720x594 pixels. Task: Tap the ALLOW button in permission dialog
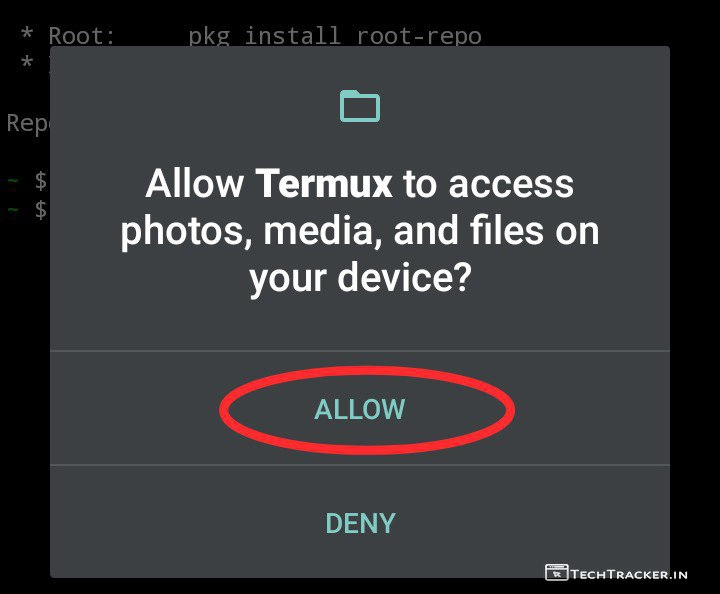(360, 409)
